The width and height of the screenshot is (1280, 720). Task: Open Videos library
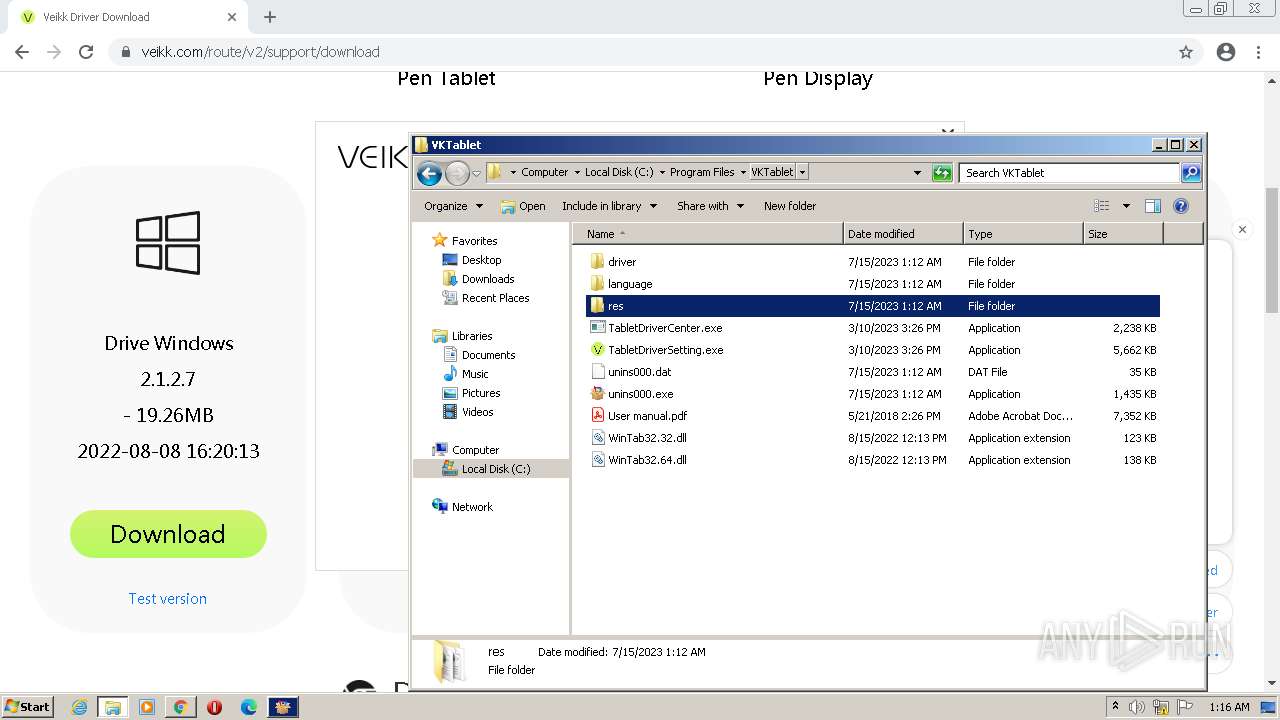tap(477, 412)
